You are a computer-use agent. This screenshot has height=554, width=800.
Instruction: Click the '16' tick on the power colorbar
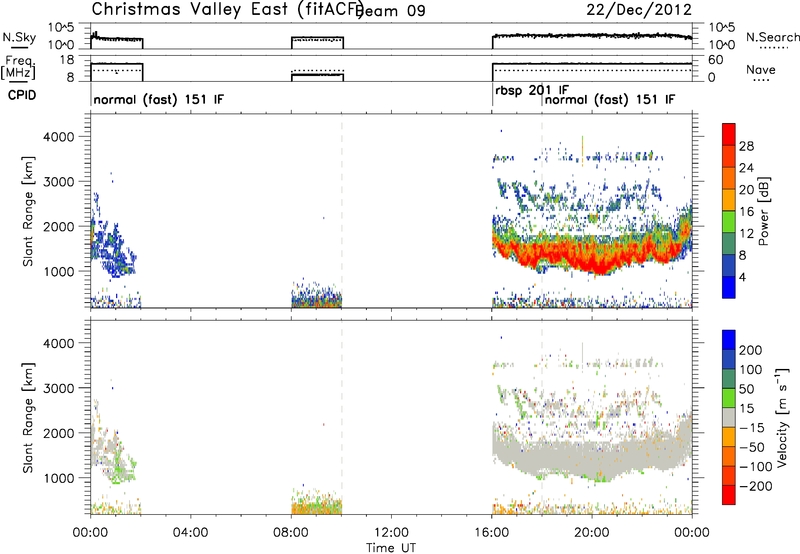(x=746, y=212)
